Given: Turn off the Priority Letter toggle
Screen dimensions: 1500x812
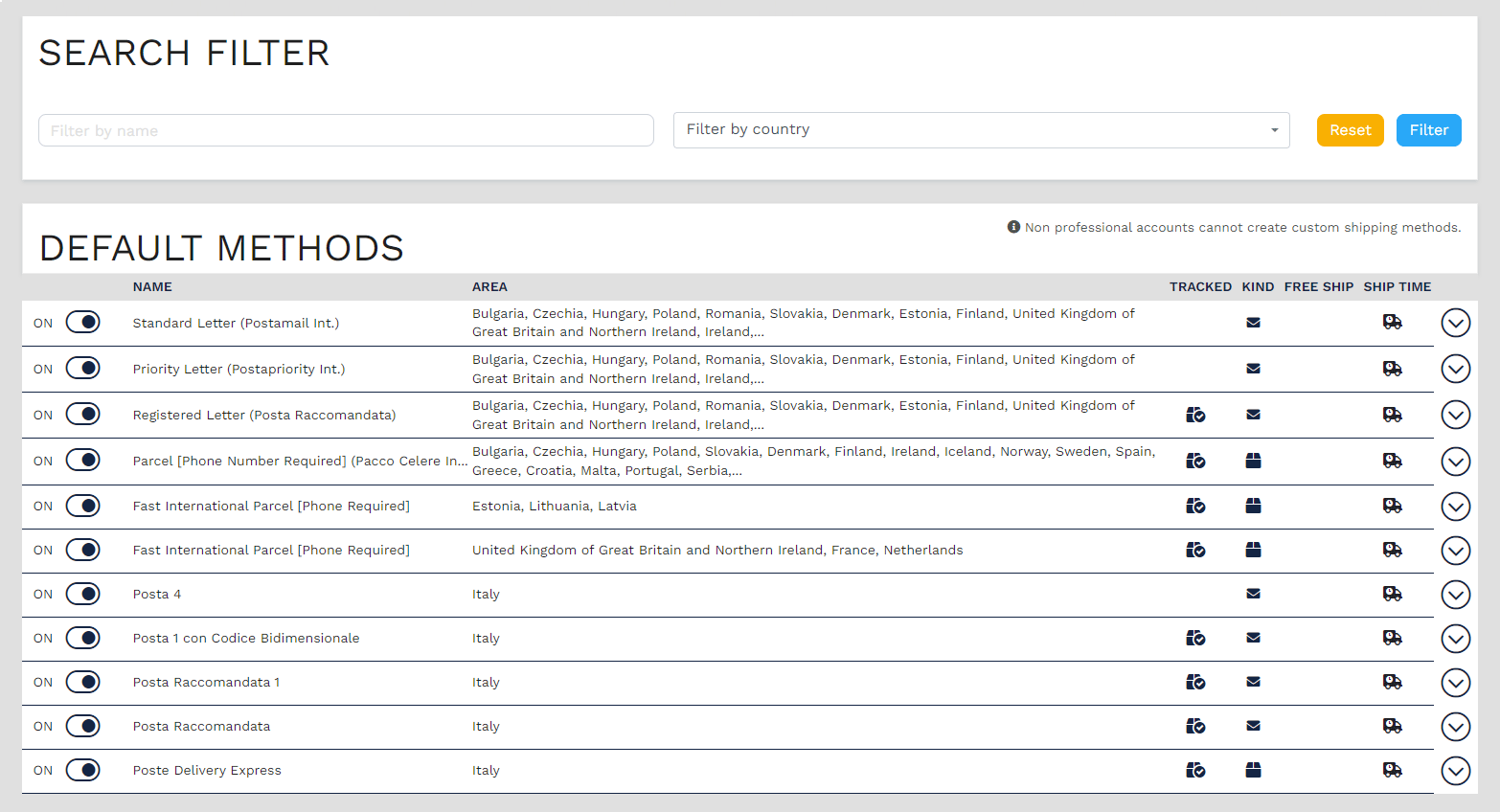Looking at the screenshot, I should pos(83,368).
